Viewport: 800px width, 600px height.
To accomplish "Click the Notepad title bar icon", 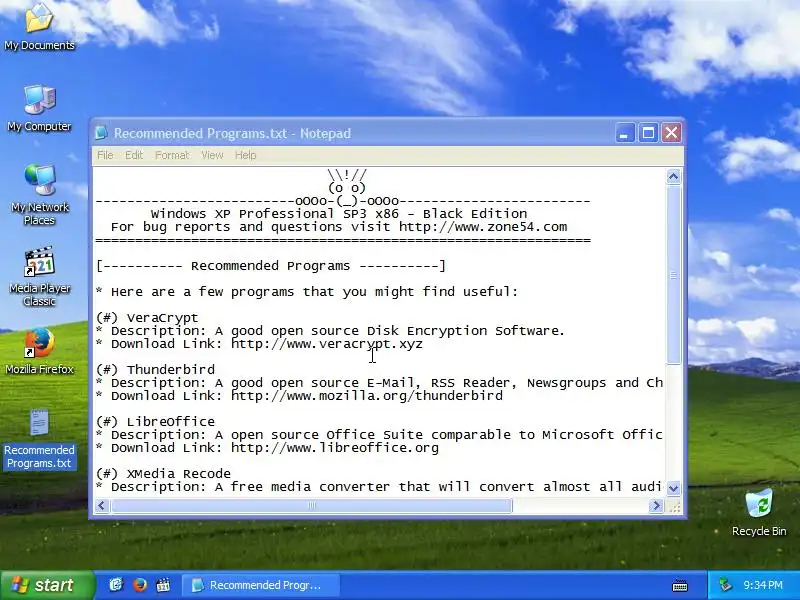I will point(101,133).
